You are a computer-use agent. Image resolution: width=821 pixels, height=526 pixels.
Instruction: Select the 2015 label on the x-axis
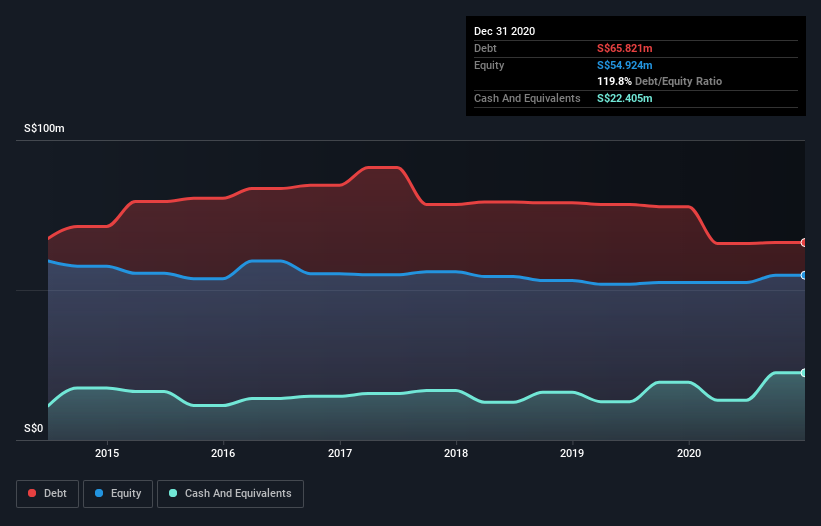tap(107, 453)
